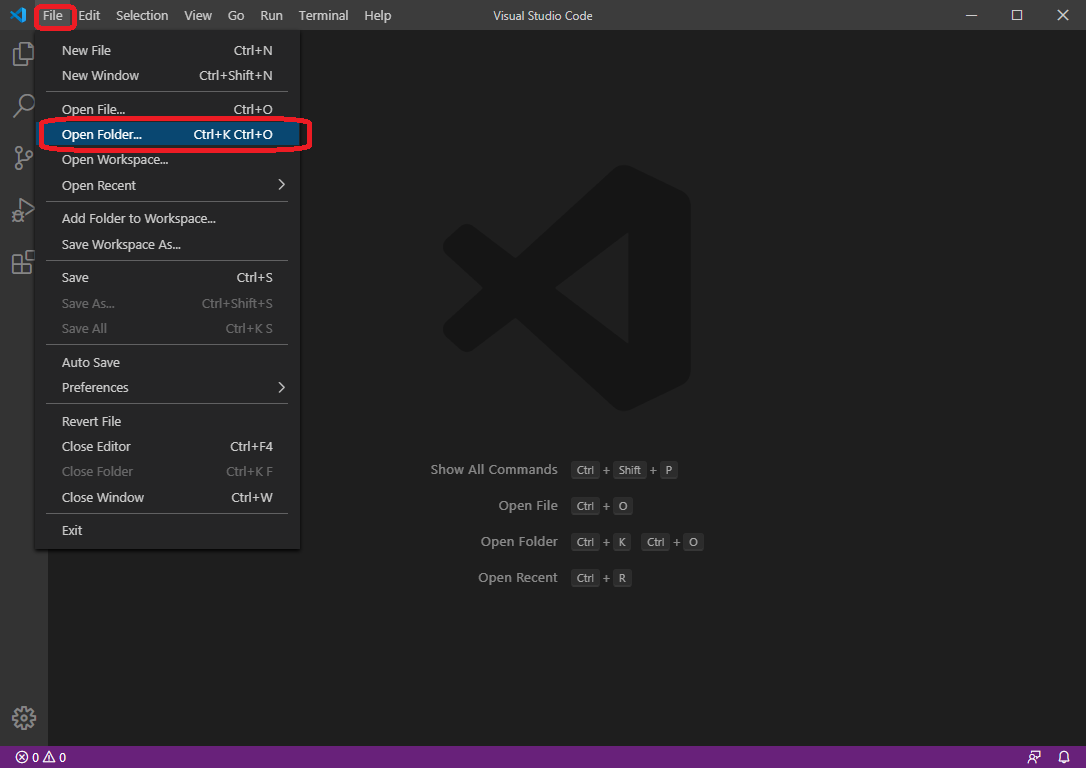The image size is (1086, 768).
Task: Click the VS Code logo in the title bar
Action: [18, 15]
